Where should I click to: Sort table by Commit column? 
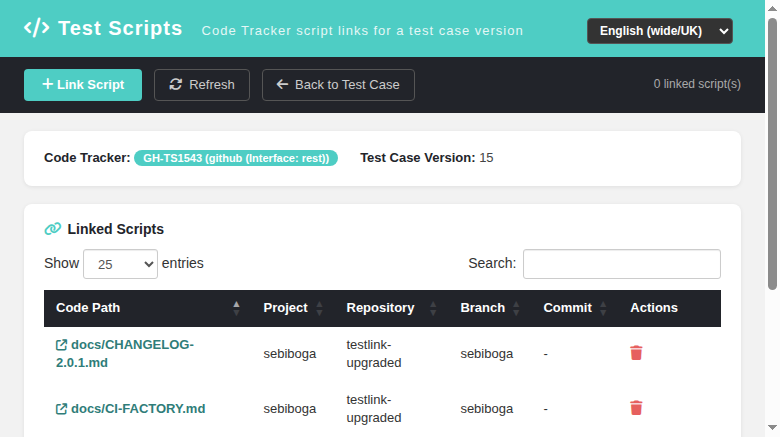[x=575, y=308]
